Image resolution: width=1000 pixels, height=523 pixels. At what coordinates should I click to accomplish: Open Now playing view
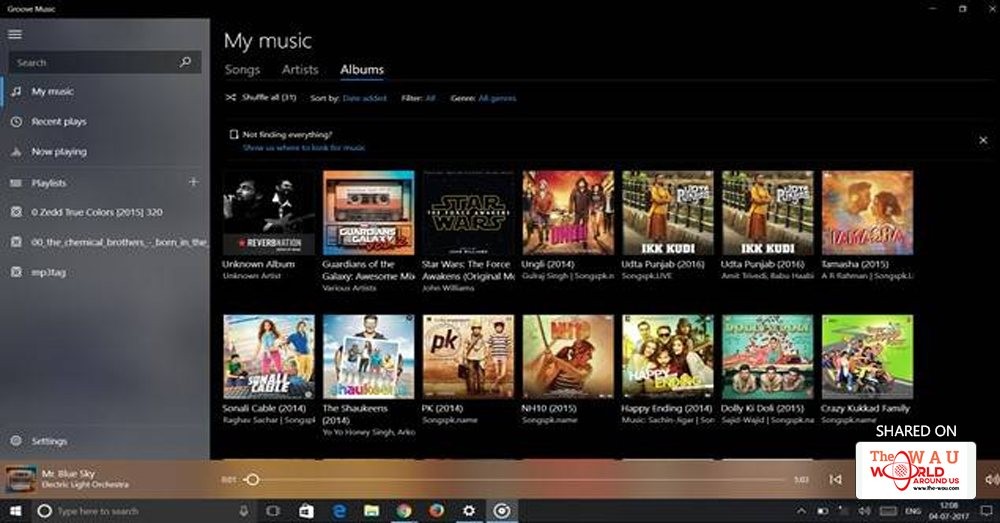pyautogui.click(x=58, y=152)
